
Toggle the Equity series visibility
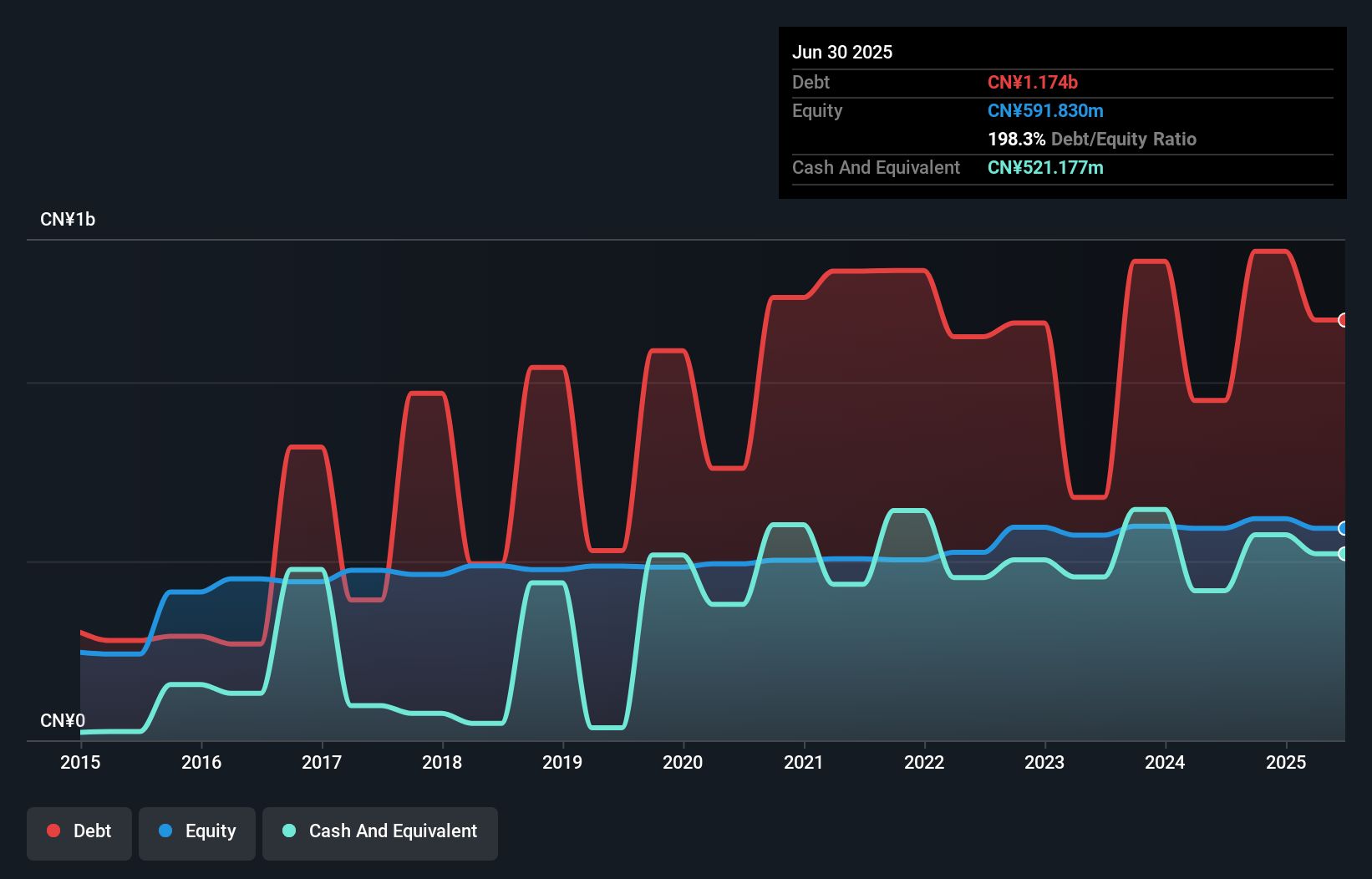[x=196, y=831]
